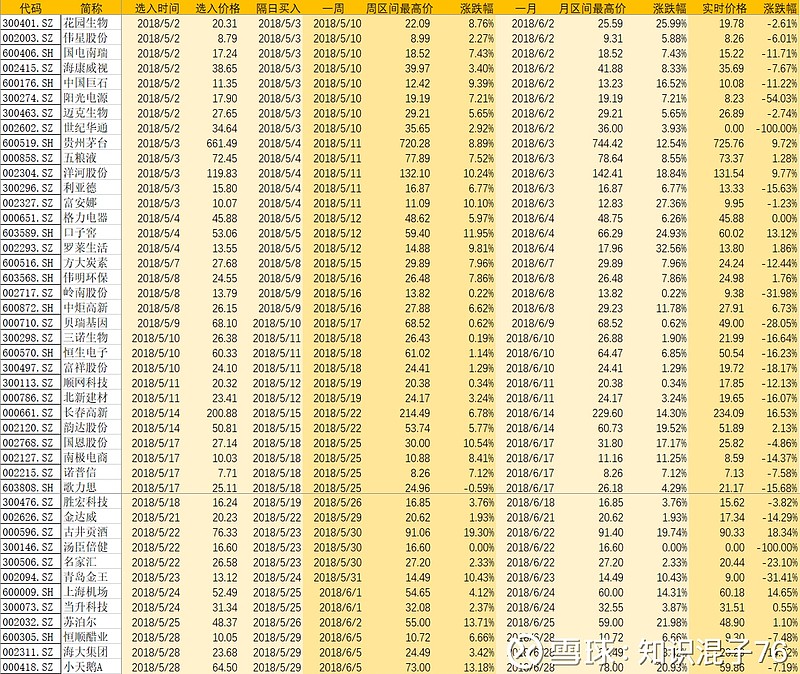Select stock code cell 603589.SH

[30, 233]
